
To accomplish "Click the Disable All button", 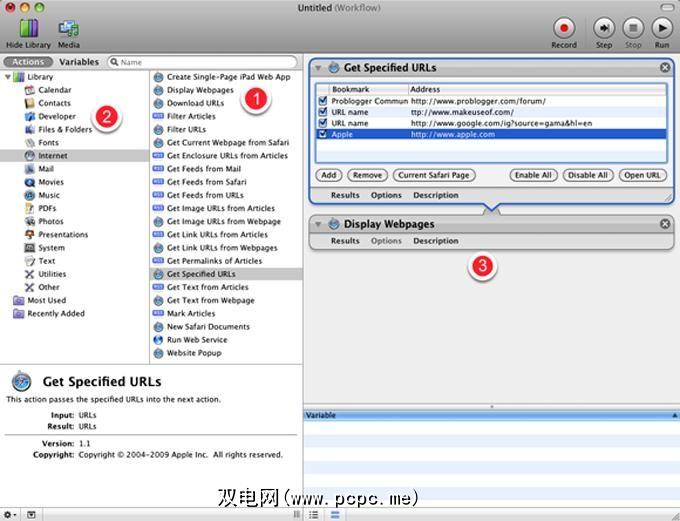I will point(587,175).
